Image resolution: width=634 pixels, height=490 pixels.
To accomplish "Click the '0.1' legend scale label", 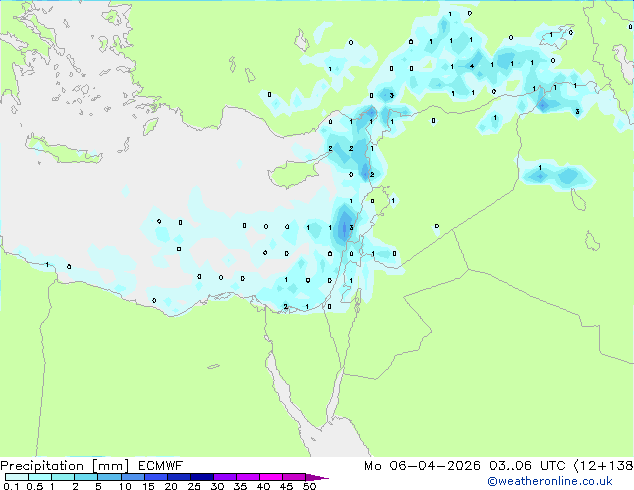I will click(x=11, y=486).
